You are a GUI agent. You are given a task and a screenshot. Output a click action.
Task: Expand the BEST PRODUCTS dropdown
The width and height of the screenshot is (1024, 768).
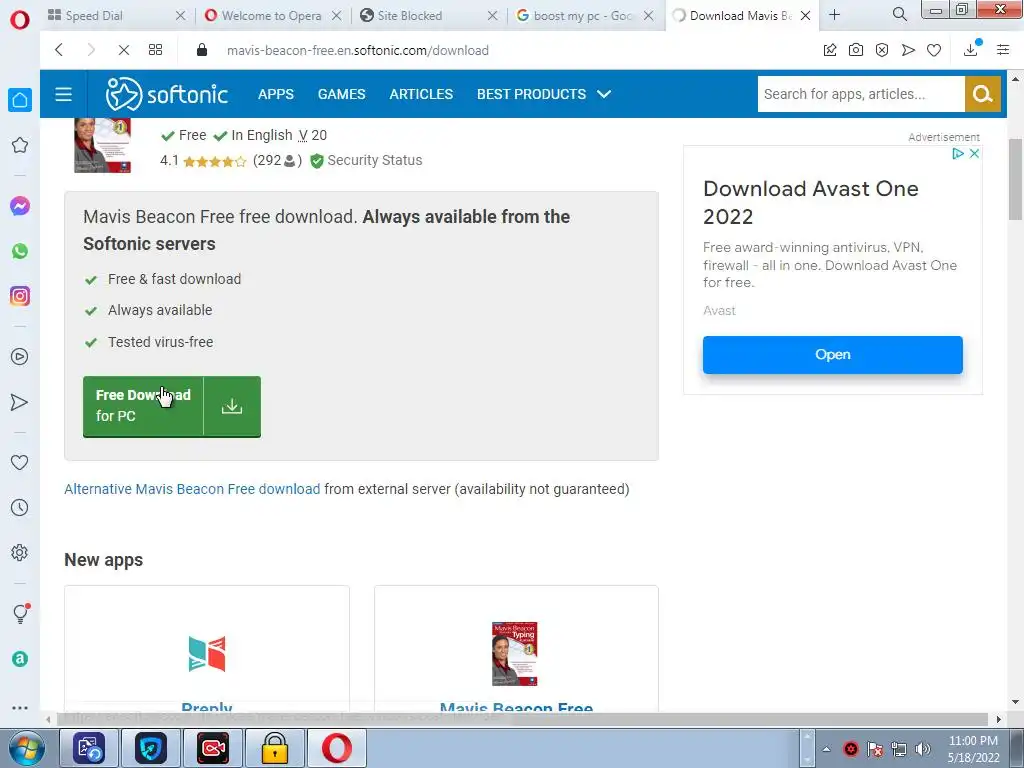click(544, 94)
